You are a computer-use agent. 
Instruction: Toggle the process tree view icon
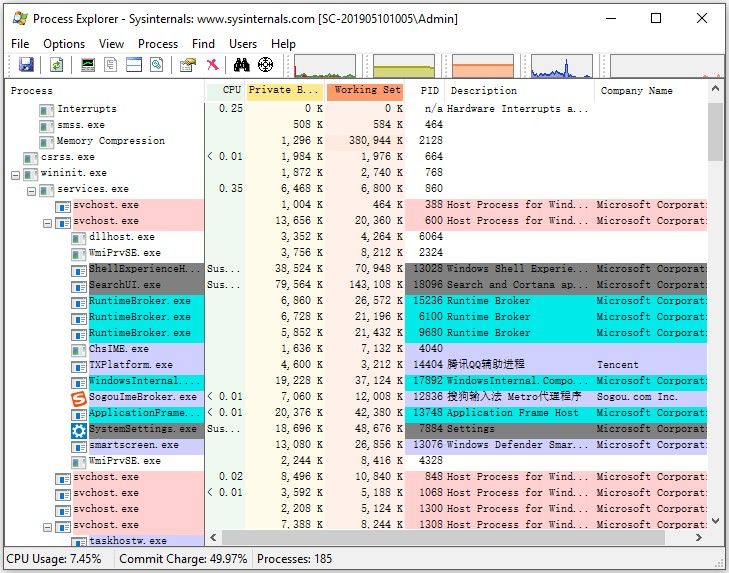111,65
